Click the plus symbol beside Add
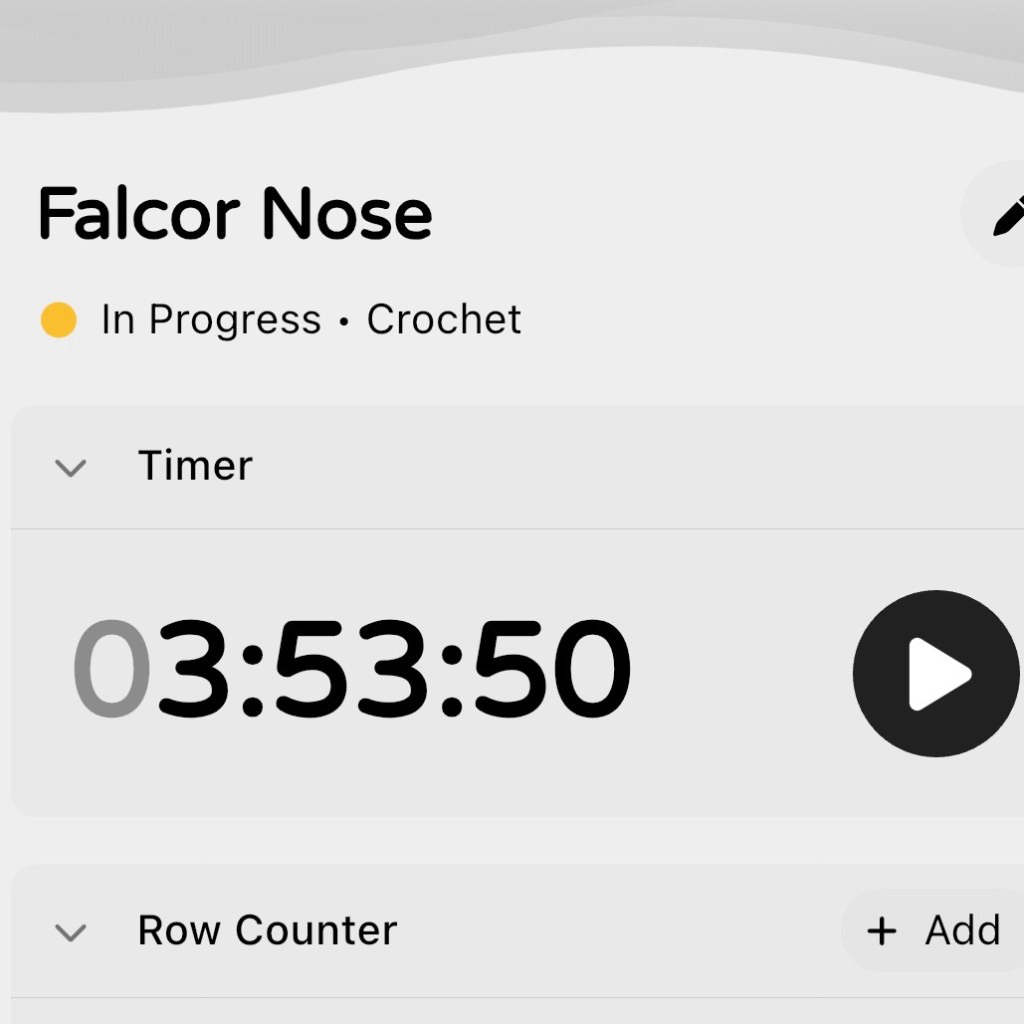The width and height of the screenshot is (1024, 1024). tap(881, 931)
